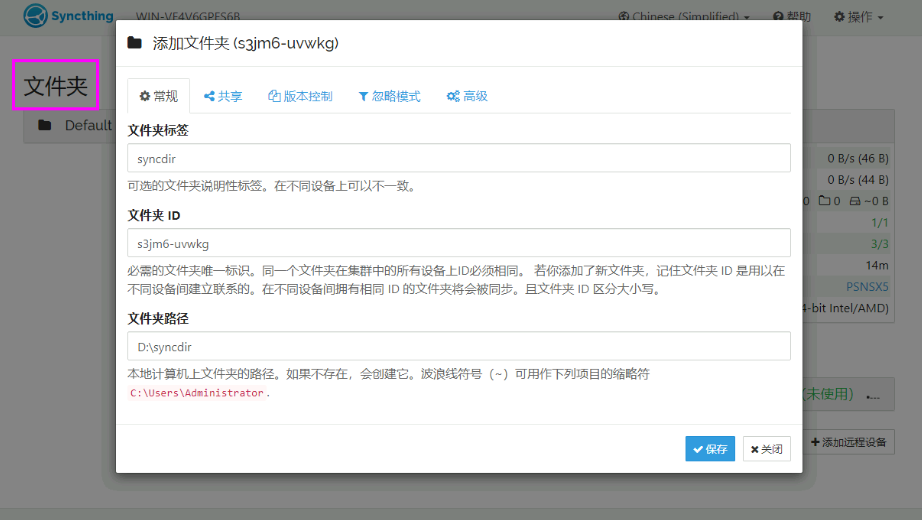Click the question mark 帮助 icon
The image size is (922, 520).
point(778,17)
